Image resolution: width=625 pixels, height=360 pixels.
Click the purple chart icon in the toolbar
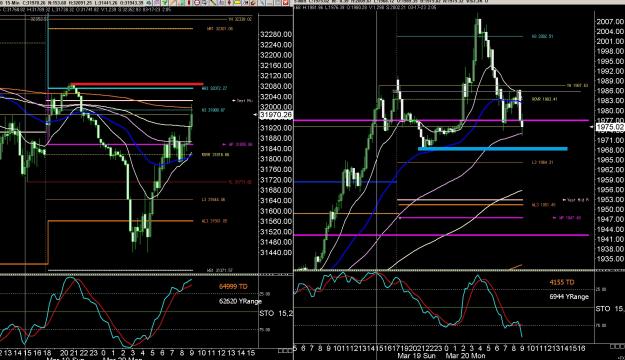coord(157,2)
